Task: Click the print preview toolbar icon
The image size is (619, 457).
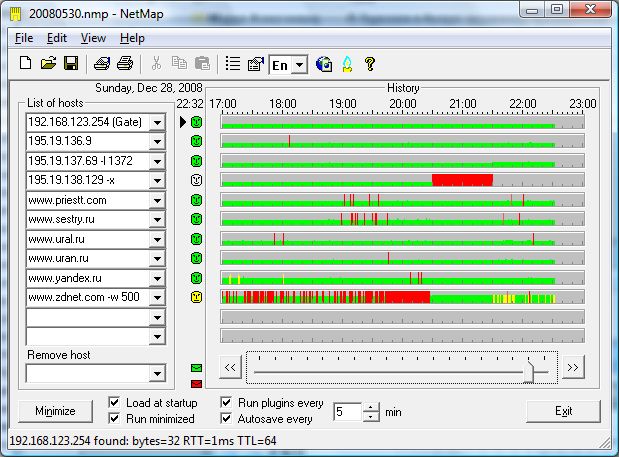Action: pyautogui.click(x=102, y=63)
